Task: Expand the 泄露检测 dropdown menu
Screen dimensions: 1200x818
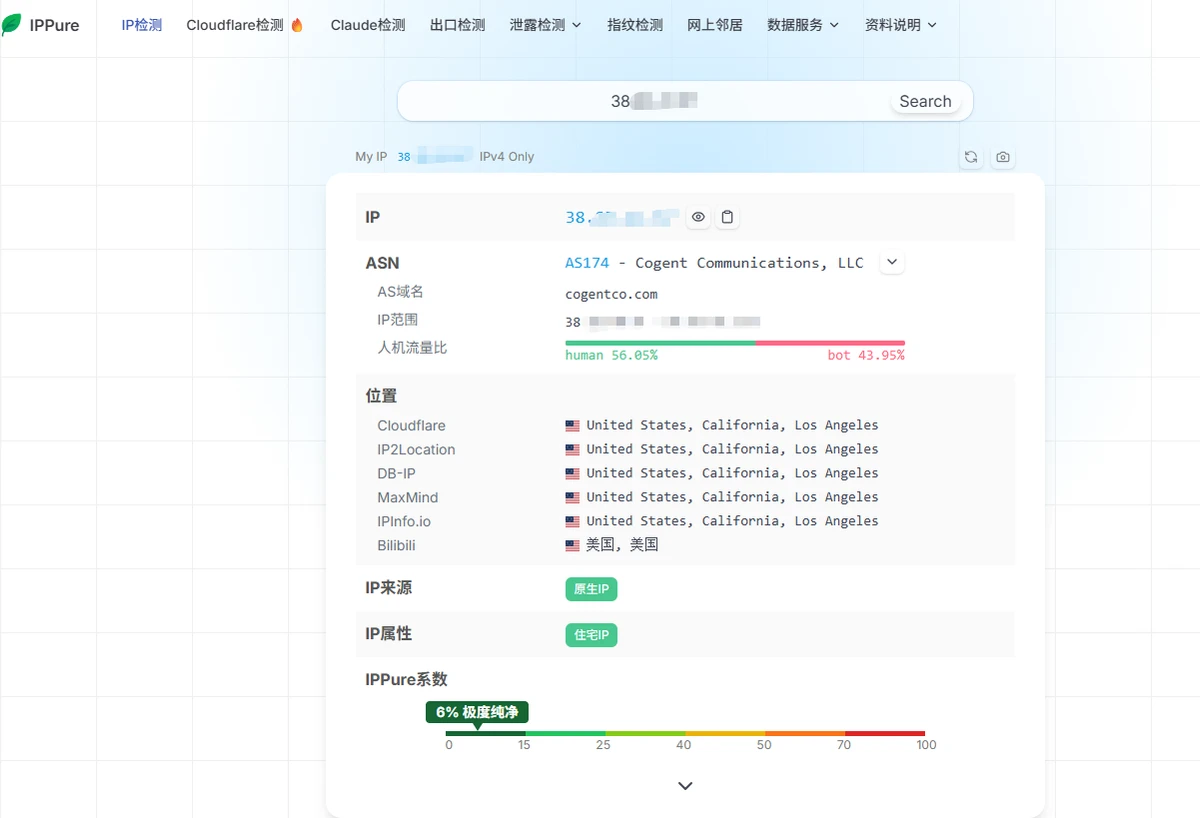Action: 545,25
